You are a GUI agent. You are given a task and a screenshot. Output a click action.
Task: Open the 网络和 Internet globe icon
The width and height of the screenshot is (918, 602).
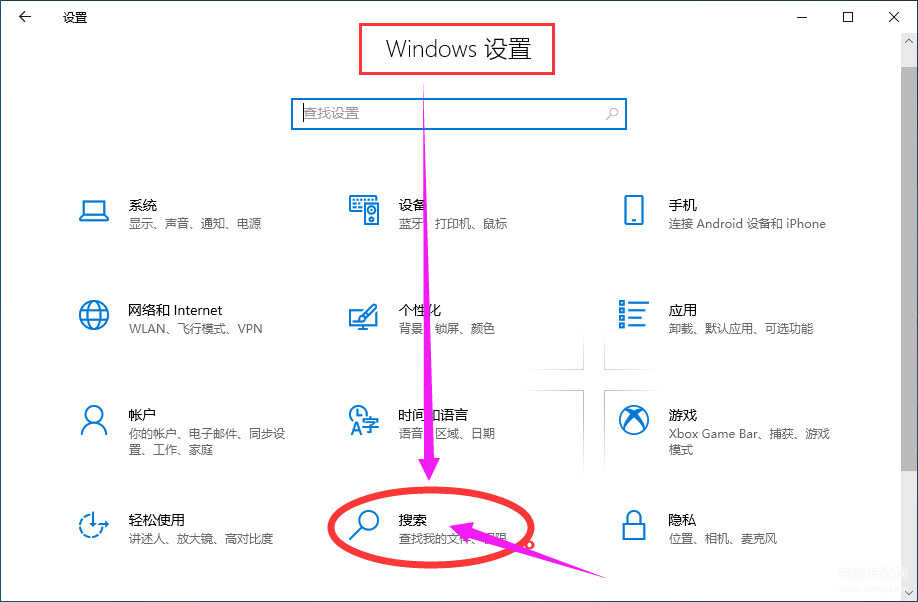point(94,315)
